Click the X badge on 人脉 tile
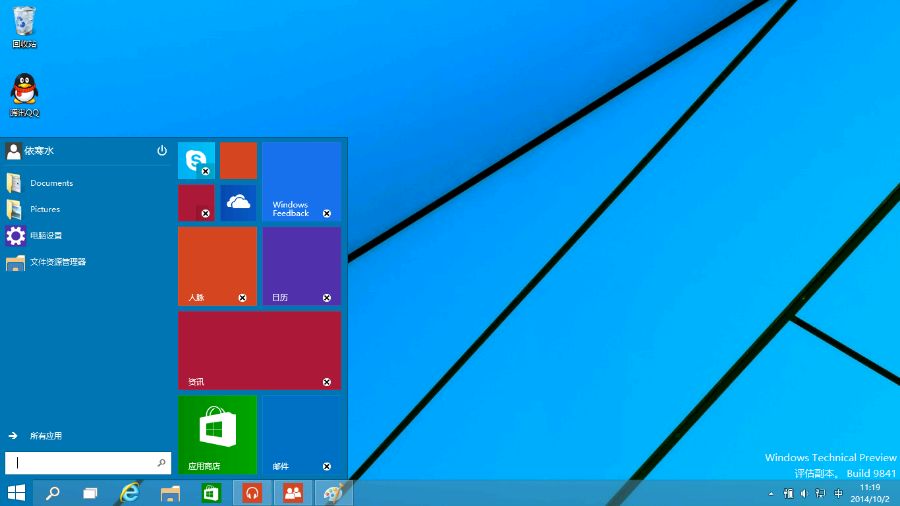Screen dimensions: 900x506 coord(242,298)
